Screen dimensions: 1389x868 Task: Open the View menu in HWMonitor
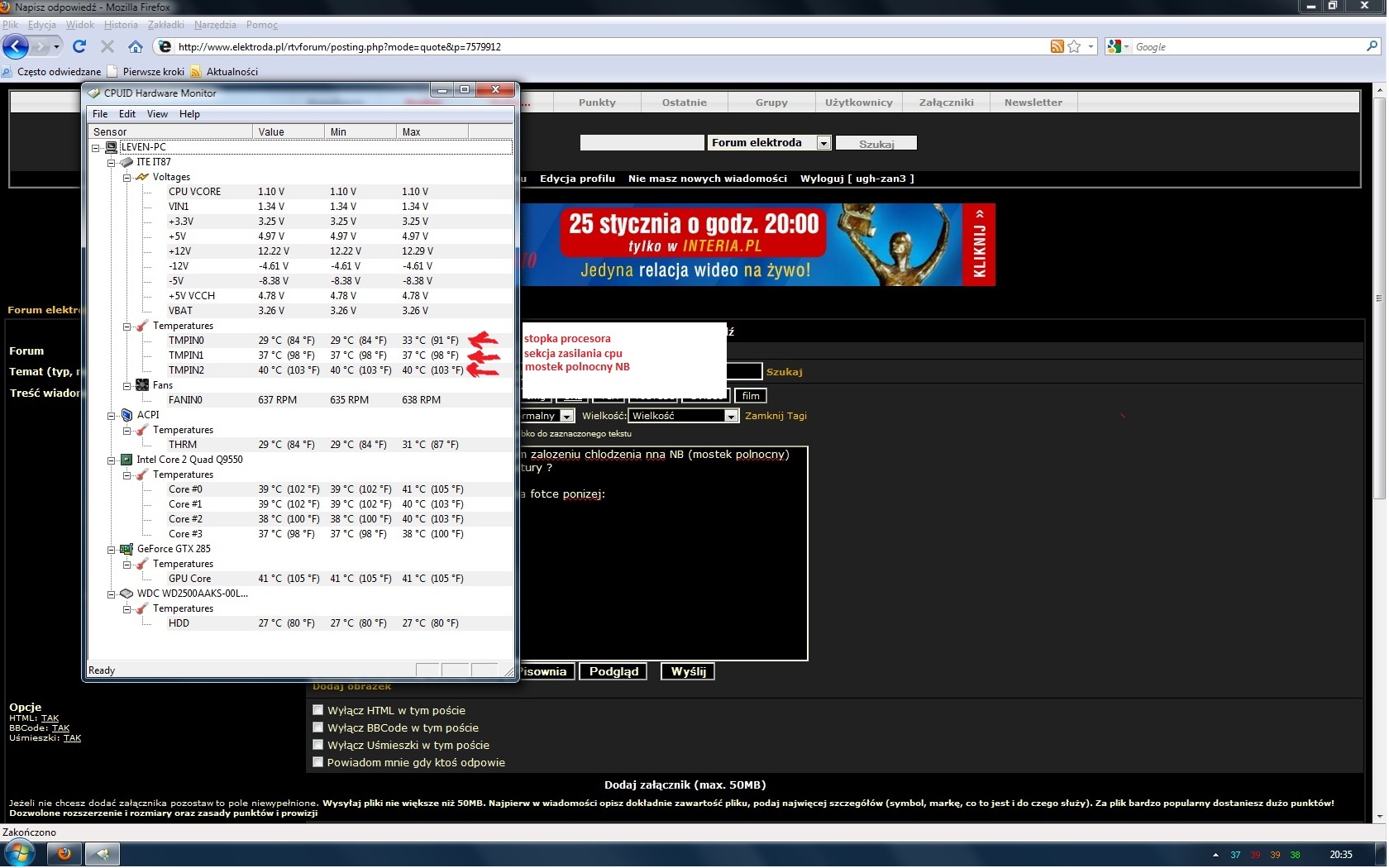click(157, 114)
